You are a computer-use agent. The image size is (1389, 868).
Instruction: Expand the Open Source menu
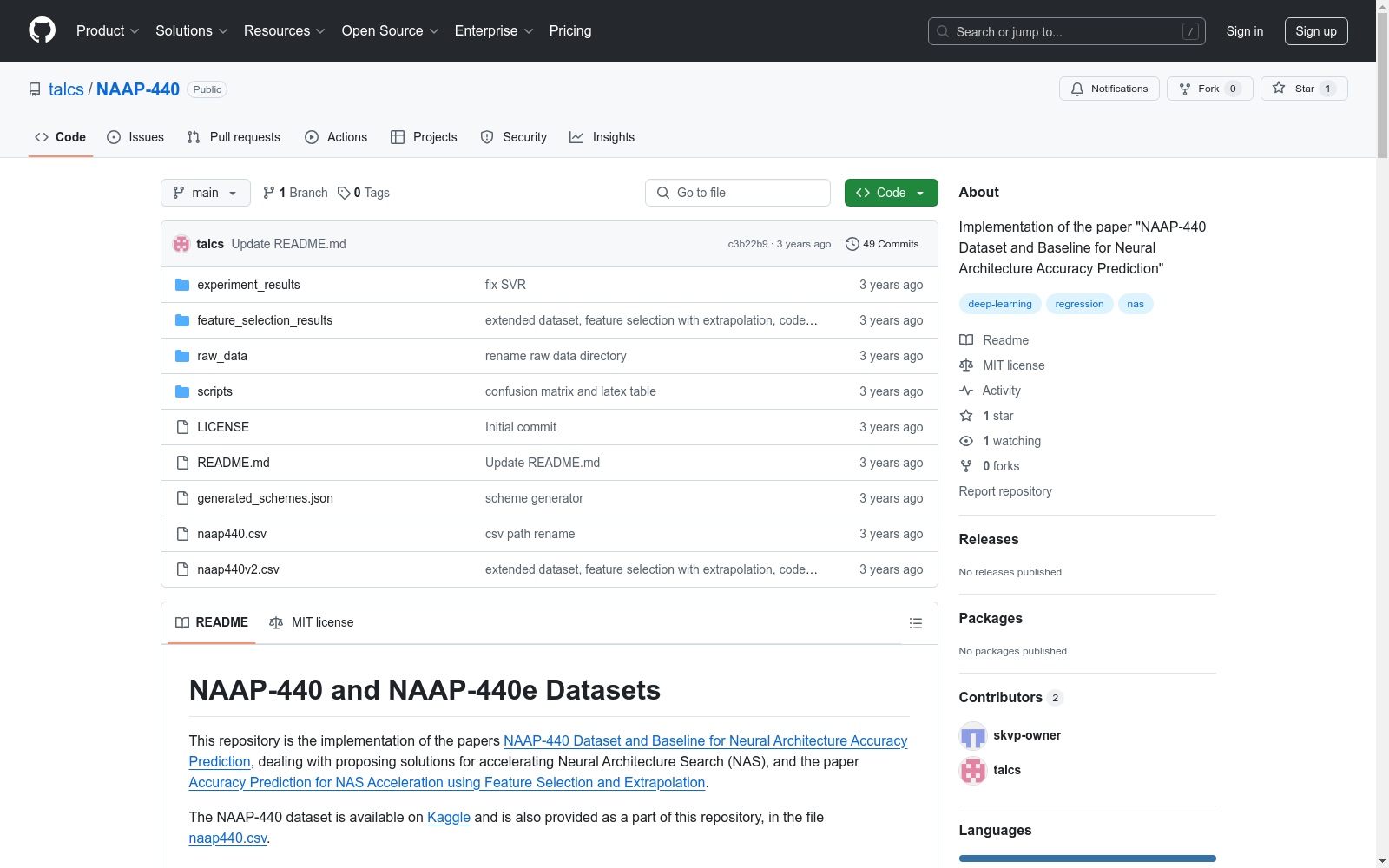point(391,30)
